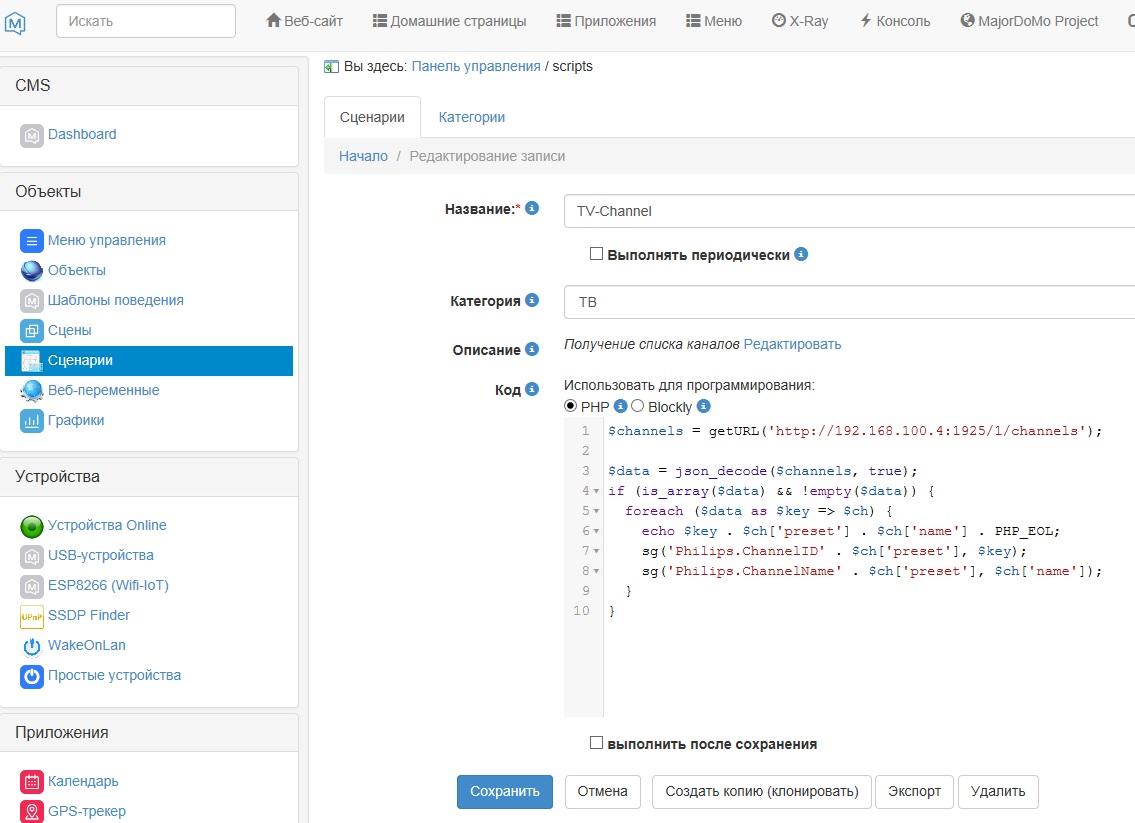Click the Calendar app icon
The width and height of the screenshot is (1135, 823).
[x=32, y=782]
